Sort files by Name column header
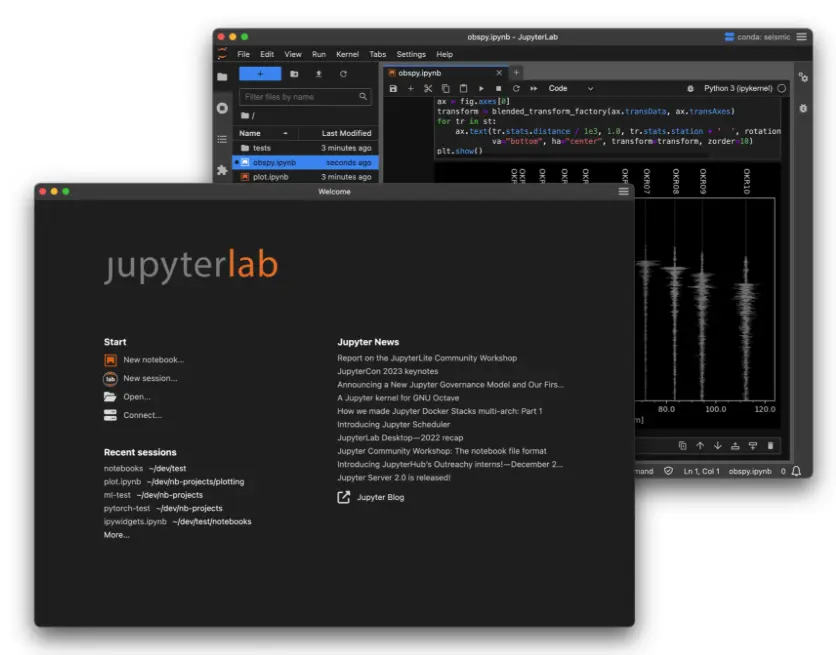The image size is (836, 655). pos(264,133)
